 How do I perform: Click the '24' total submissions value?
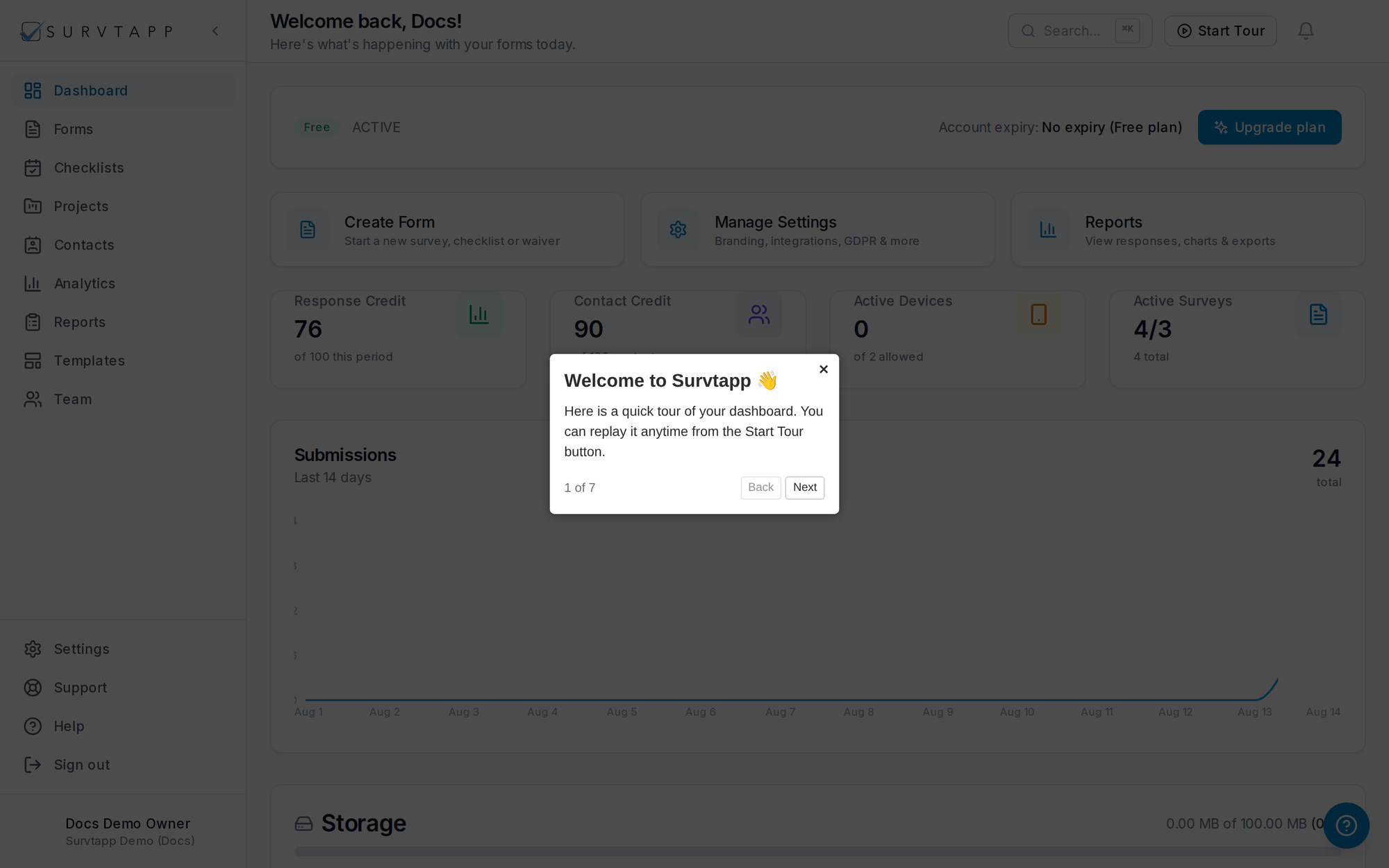click(x=1326, y=458)
